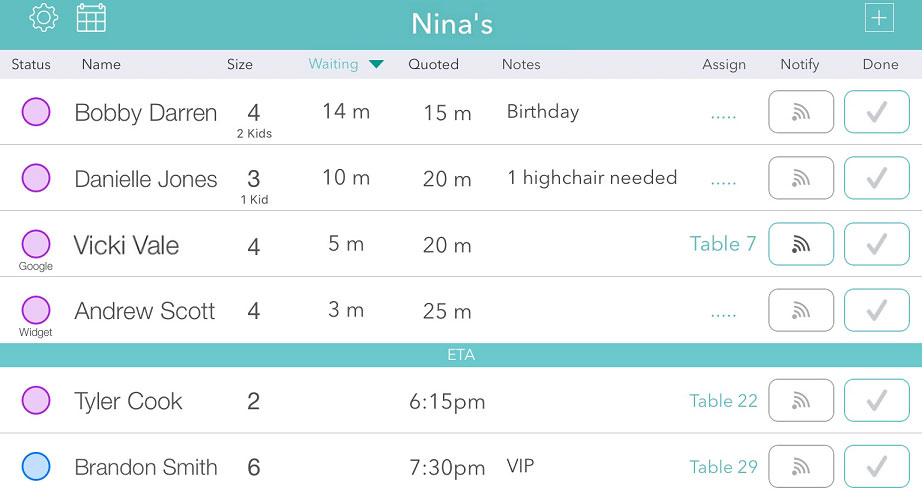Open the calendar reservations view
Image resolution: width=922 pixels, height=497 pixels.
[x=91, y=18]
